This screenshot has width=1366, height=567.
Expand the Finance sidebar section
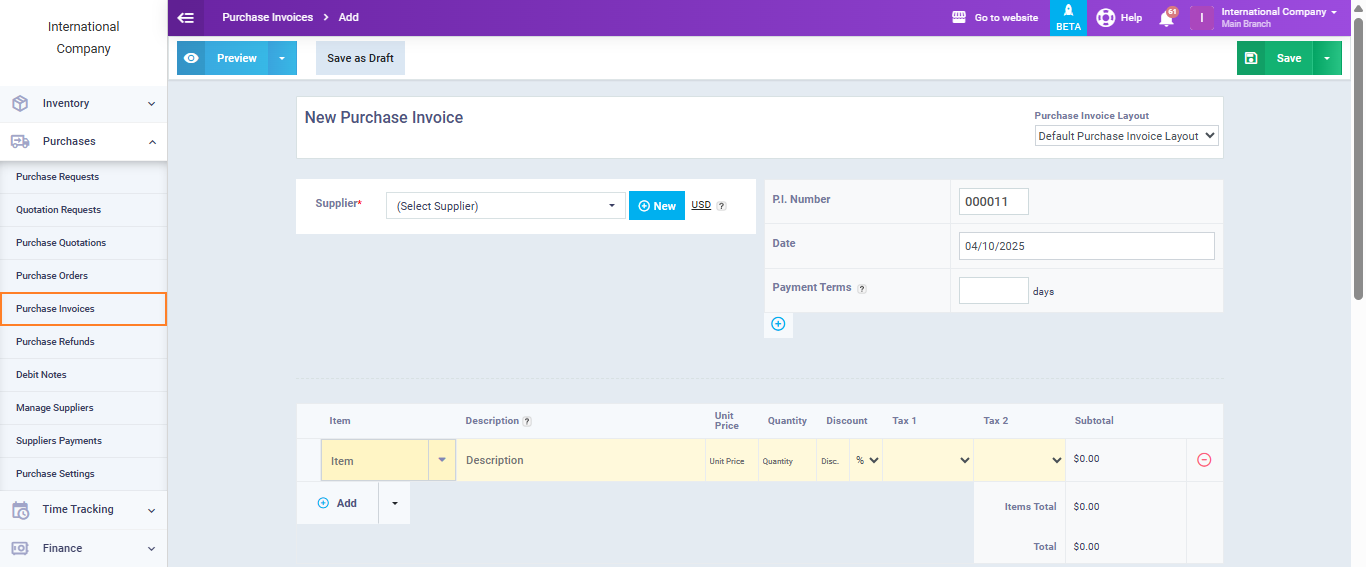pyautogui.click(x=83, y=548)
